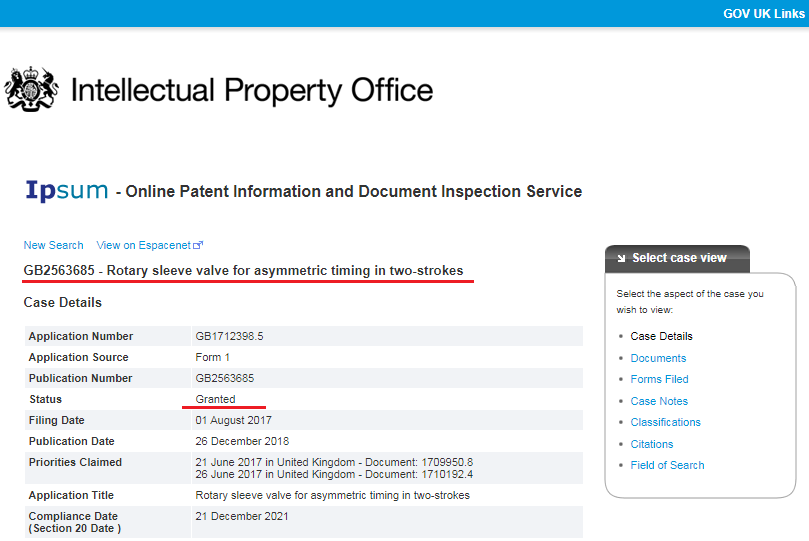Click the Granted status value
The height and width of the screenshot is (541, 809).
click(x=215, y=399)
